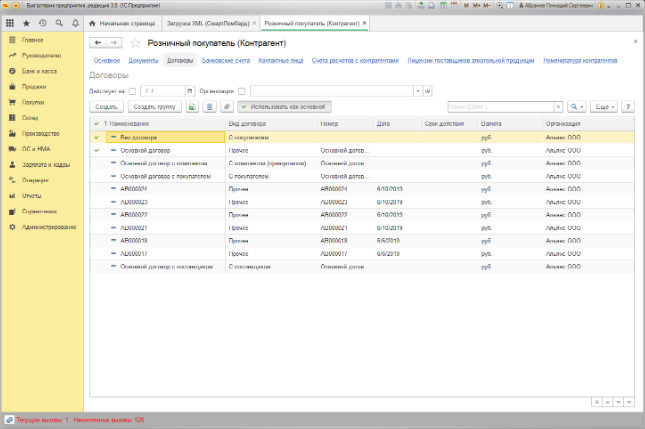Click the info icon beside the user name
Image resolution: width=645 pixels, height=429 pixels.
pos(601,6)
